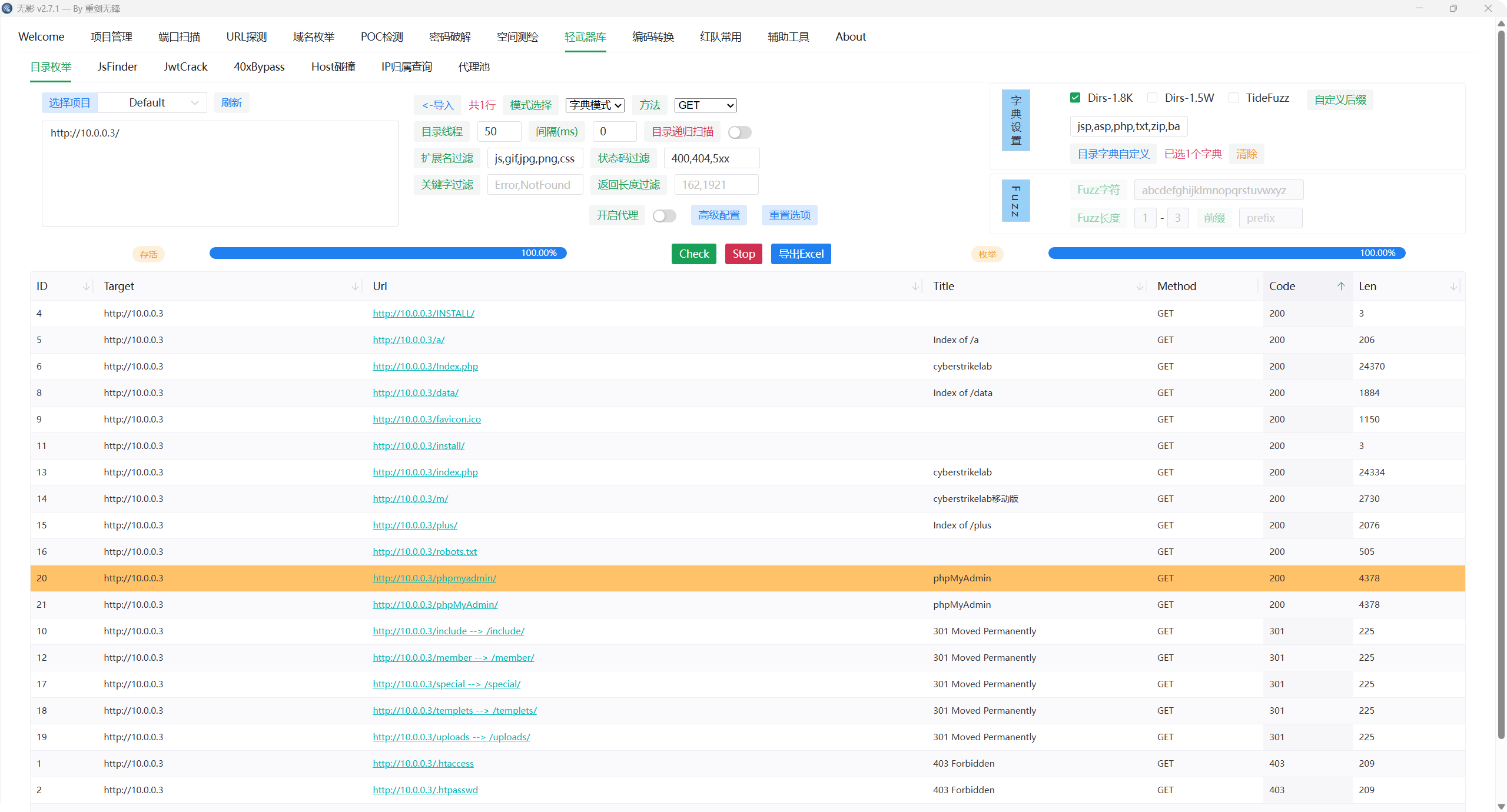Viewport: 1507px width, 812px height.
Task: Open the POC检测 main tab
Action: point(381,37)
